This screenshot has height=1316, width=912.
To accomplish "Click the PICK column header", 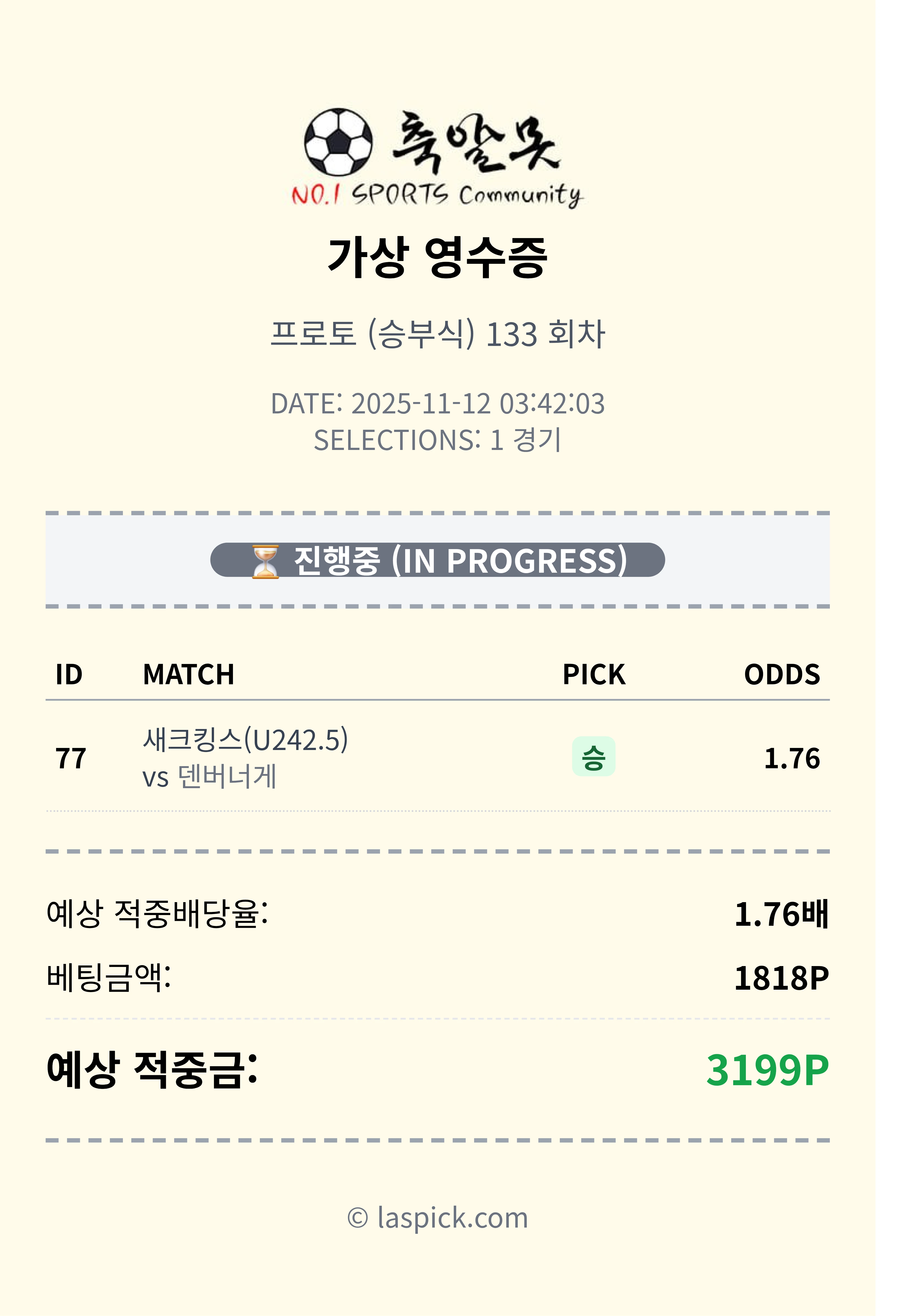I will (594, 674).
